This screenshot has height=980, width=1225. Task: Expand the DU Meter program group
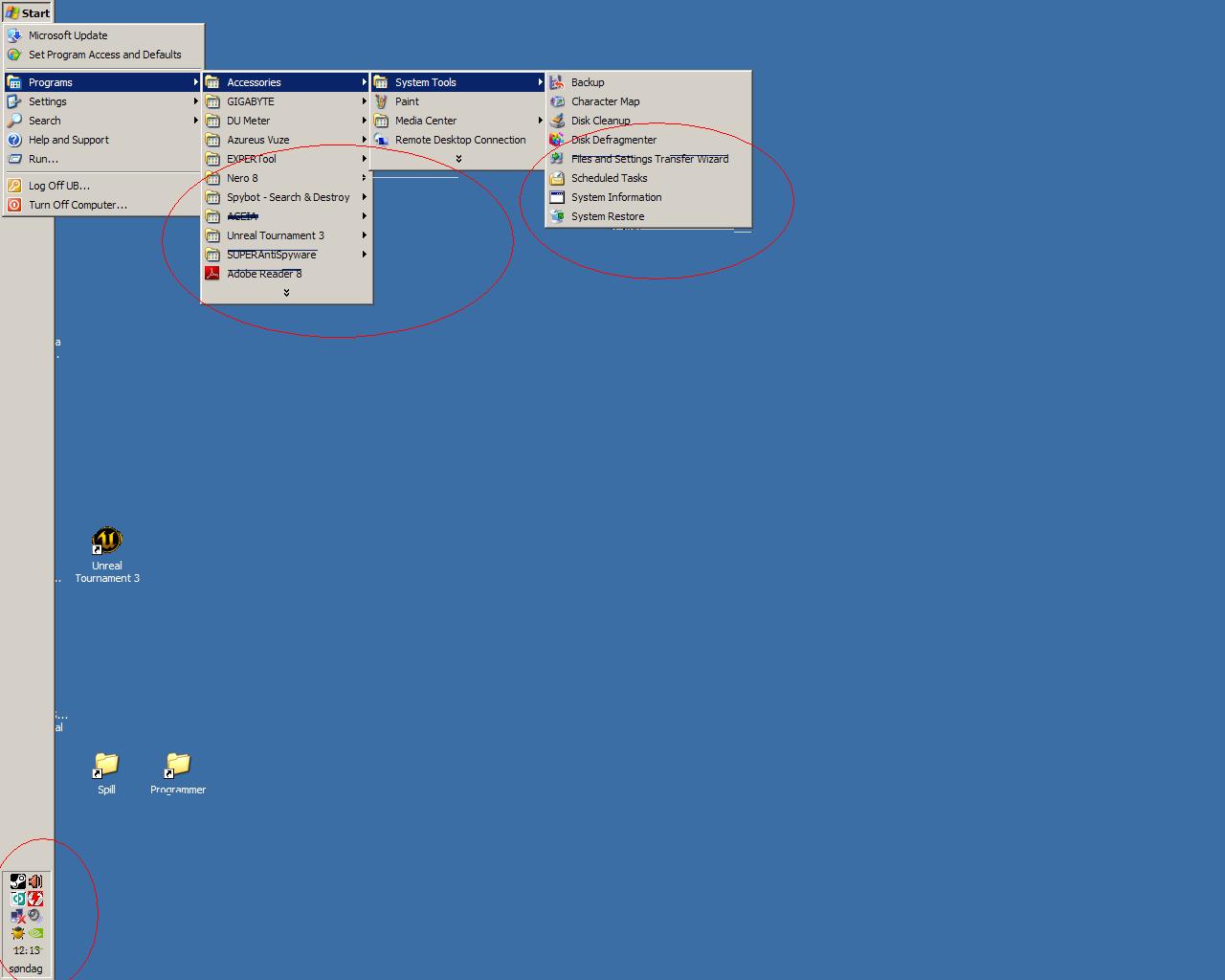pos(286,121)
